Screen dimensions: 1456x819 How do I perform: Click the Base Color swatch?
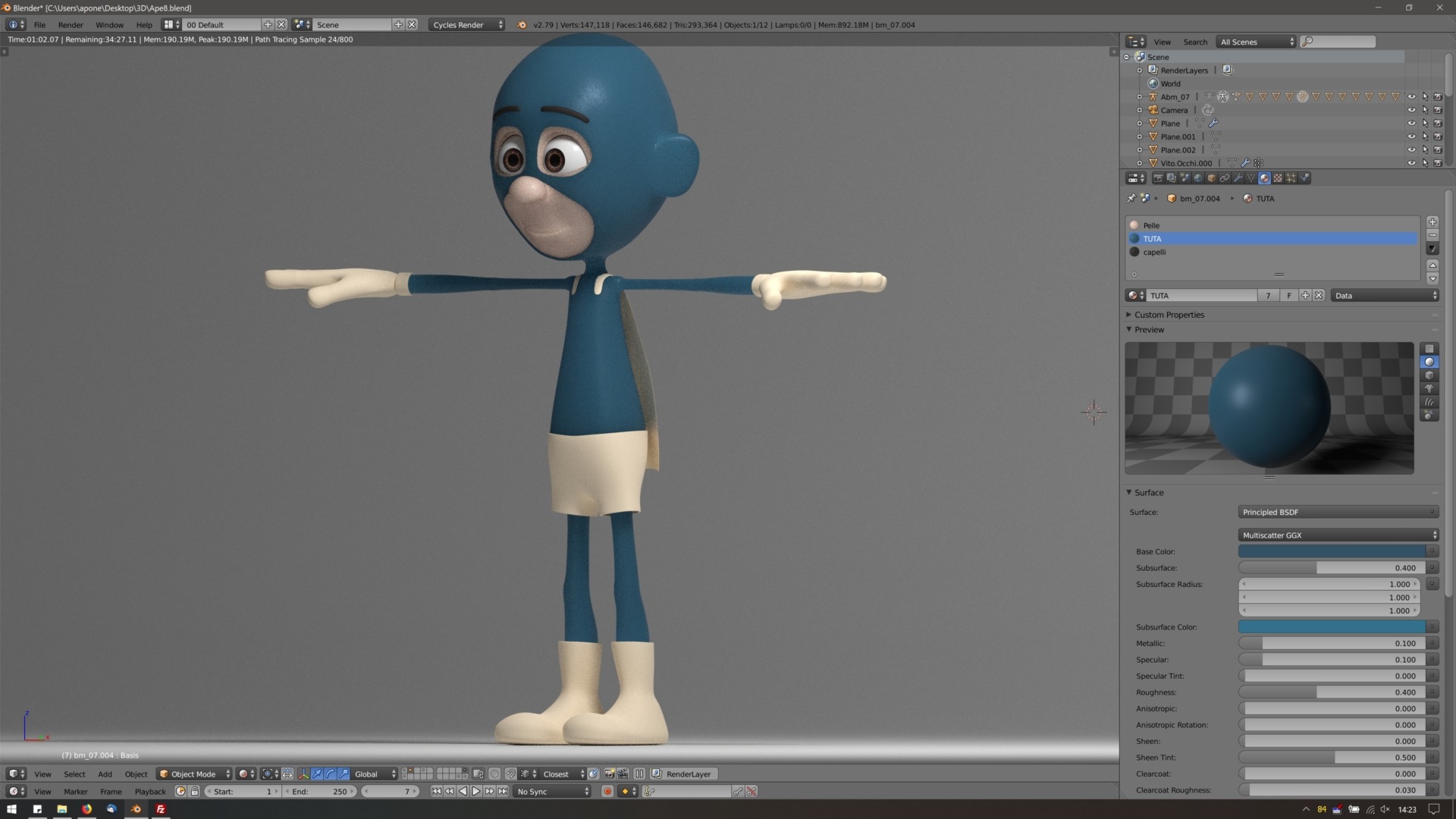1332,552
